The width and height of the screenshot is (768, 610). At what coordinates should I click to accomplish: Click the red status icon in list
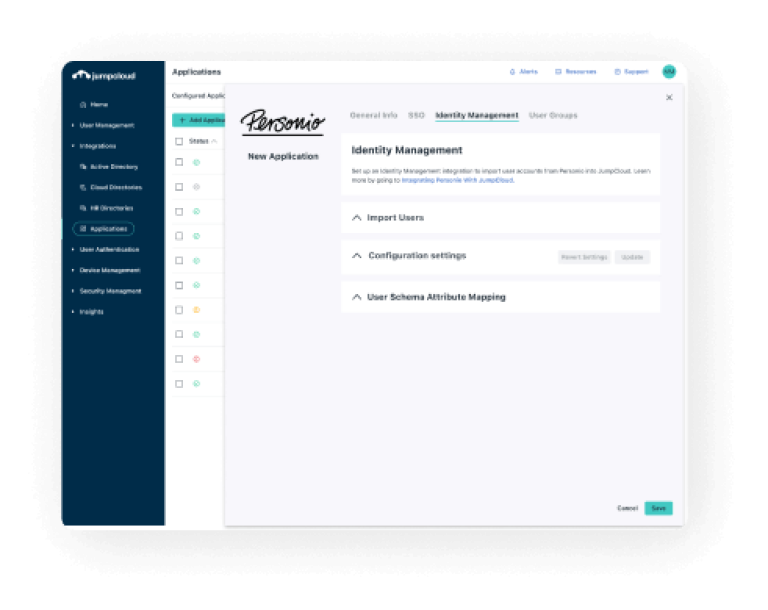[196, 359]
